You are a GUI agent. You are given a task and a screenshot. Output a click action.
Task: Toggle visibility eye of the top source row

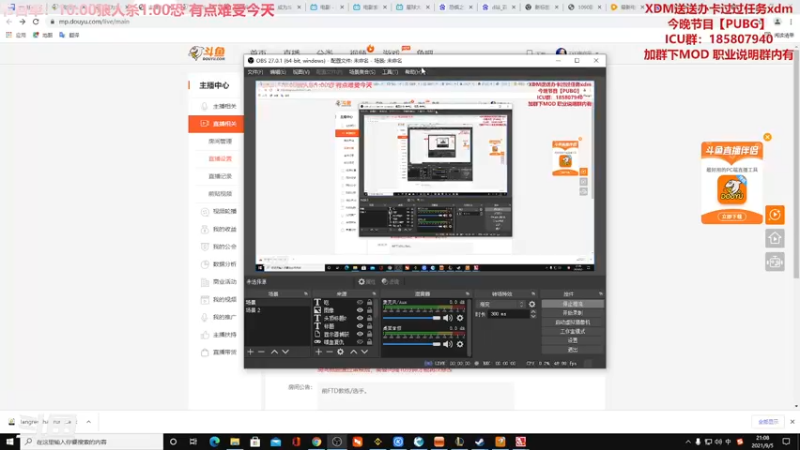pos(360,302)
